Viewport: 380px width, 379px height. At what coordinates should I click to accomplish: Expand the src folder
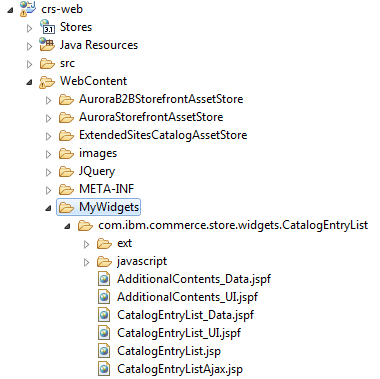coord(30,64)
